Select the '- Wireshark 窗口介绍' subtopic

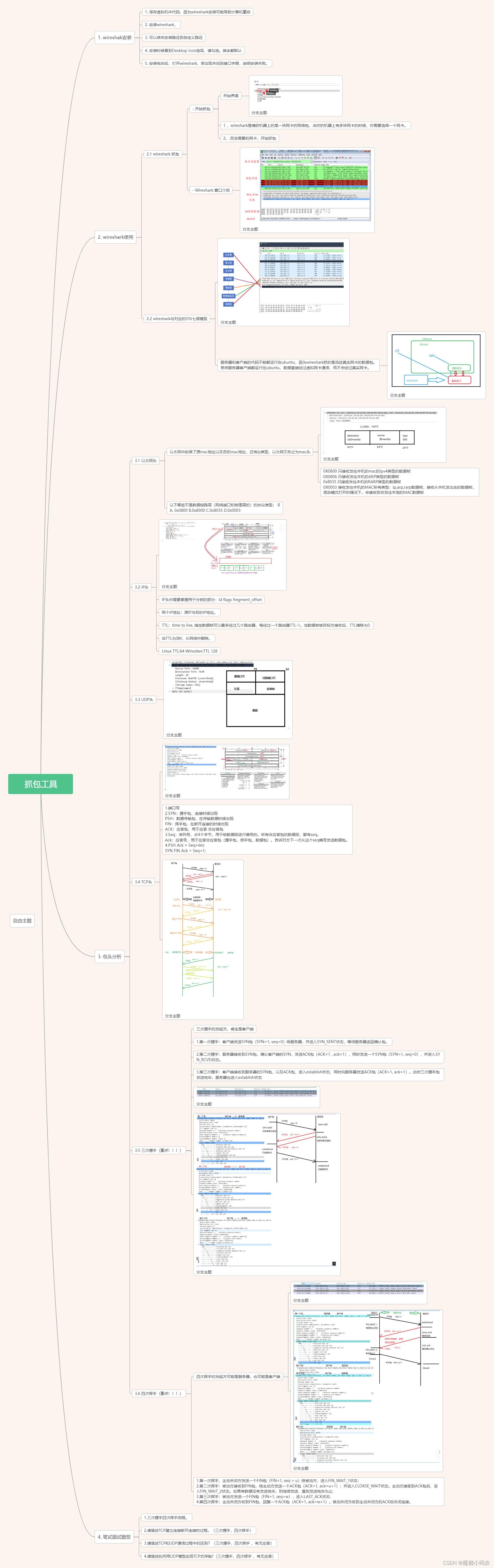(211, 190)
